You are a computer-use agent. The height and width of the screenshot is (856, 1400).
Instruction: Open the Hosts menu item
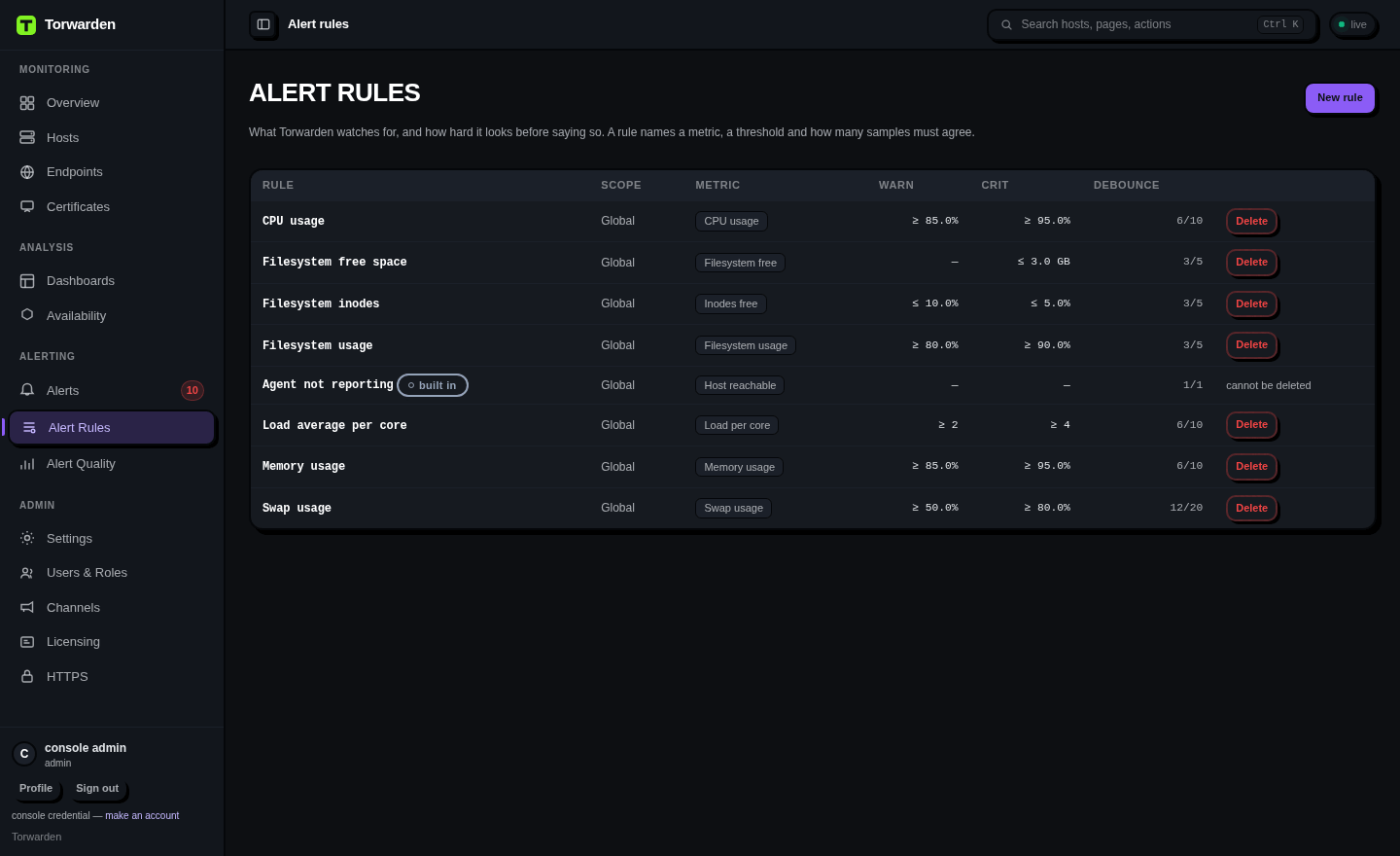(112, 138)
